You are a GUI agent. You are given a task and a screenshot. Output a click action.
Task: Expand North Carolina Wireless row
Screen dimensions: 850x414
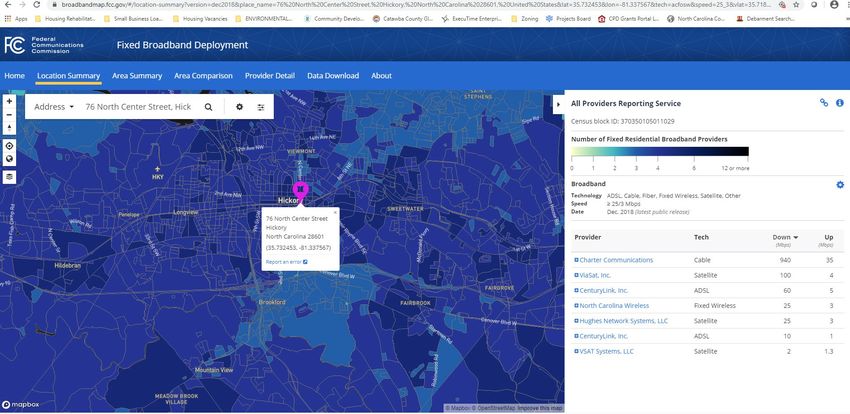click(577, 306)
